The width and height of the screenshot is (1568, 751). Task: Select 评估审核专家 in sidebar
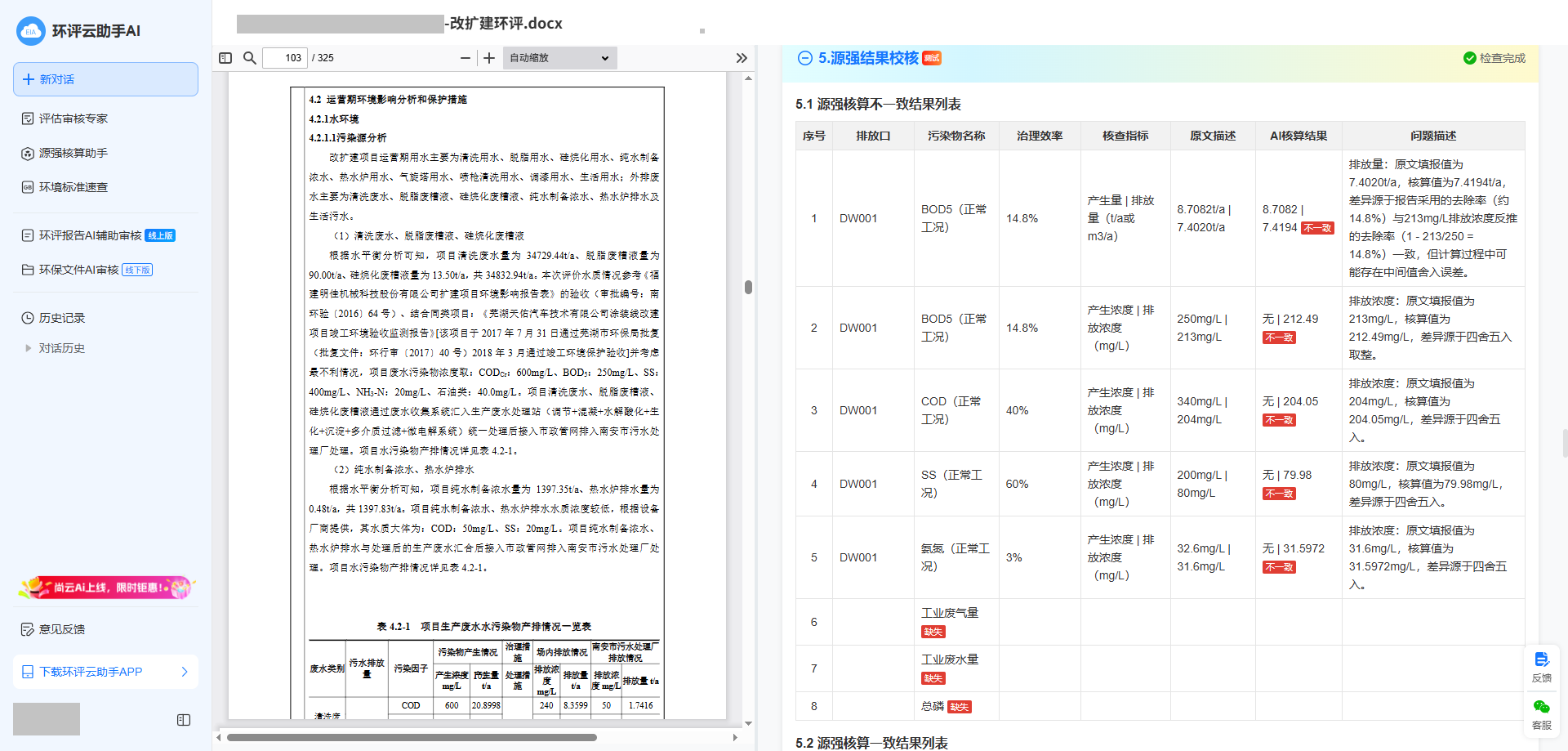[73, 118]
